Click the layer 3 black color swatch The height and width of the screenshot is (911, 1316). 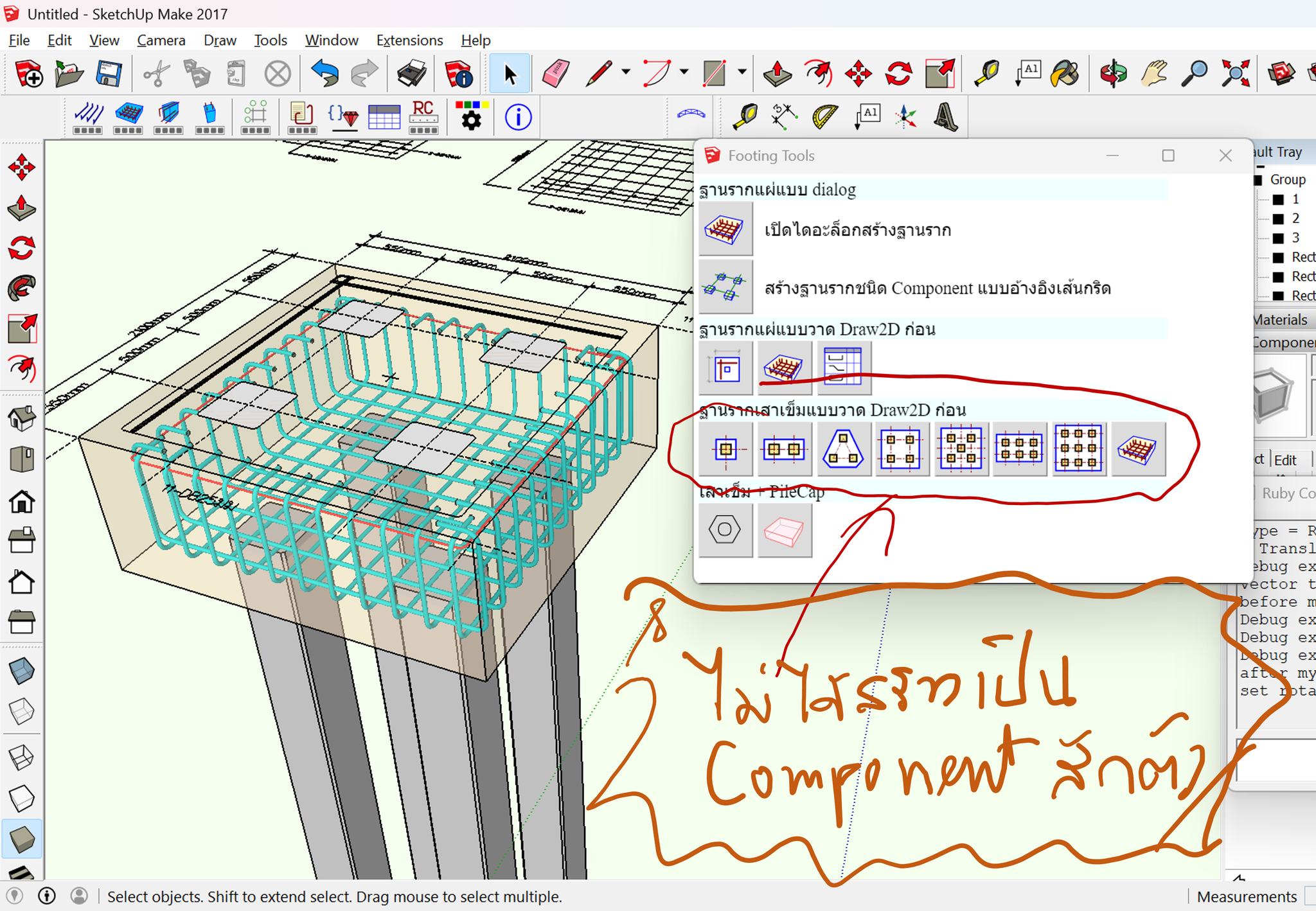(1279, 238)
